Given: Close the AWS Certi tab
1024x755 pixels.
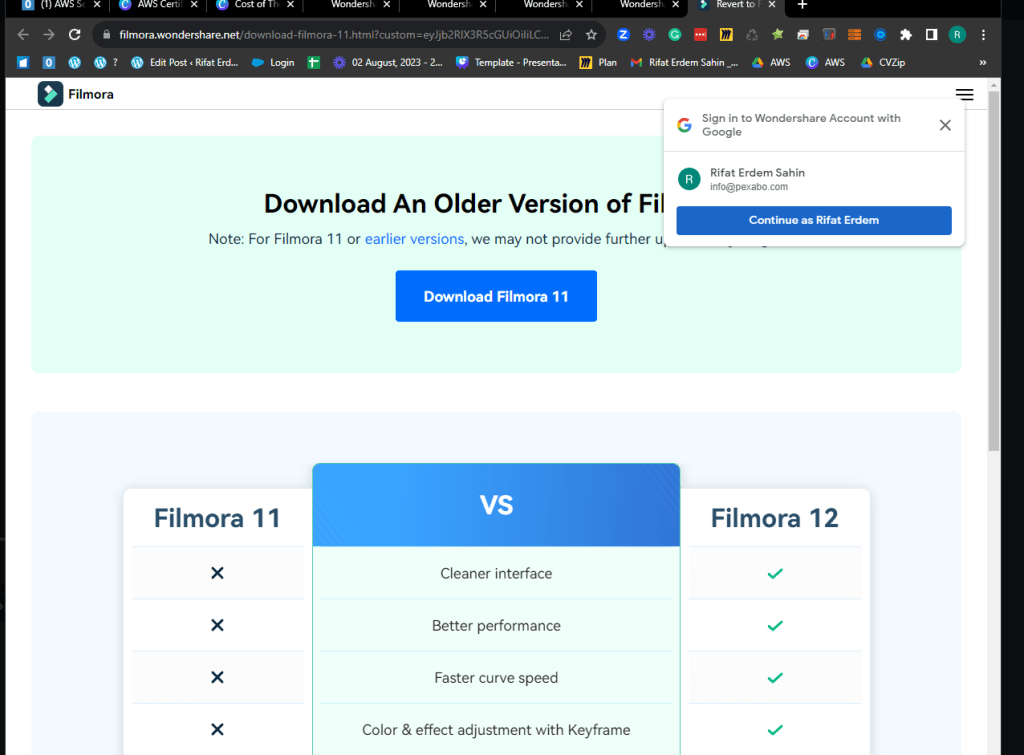Looking at the screenshot, I should click(x=194, y=5).
